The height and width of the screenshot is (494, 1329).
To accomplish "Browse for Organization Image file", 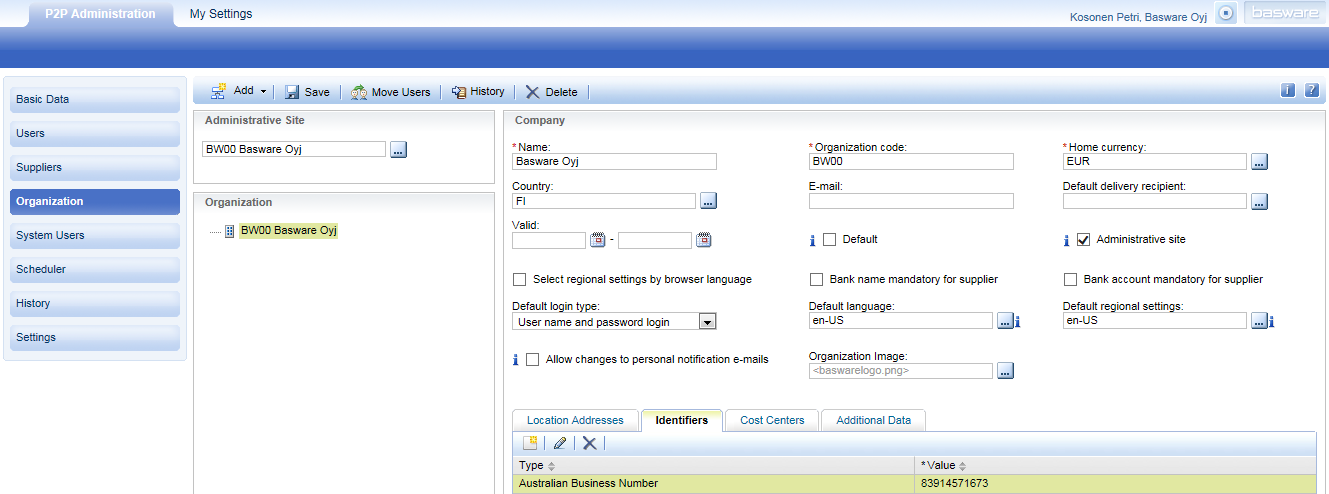I will click(x=1005, y=371).
